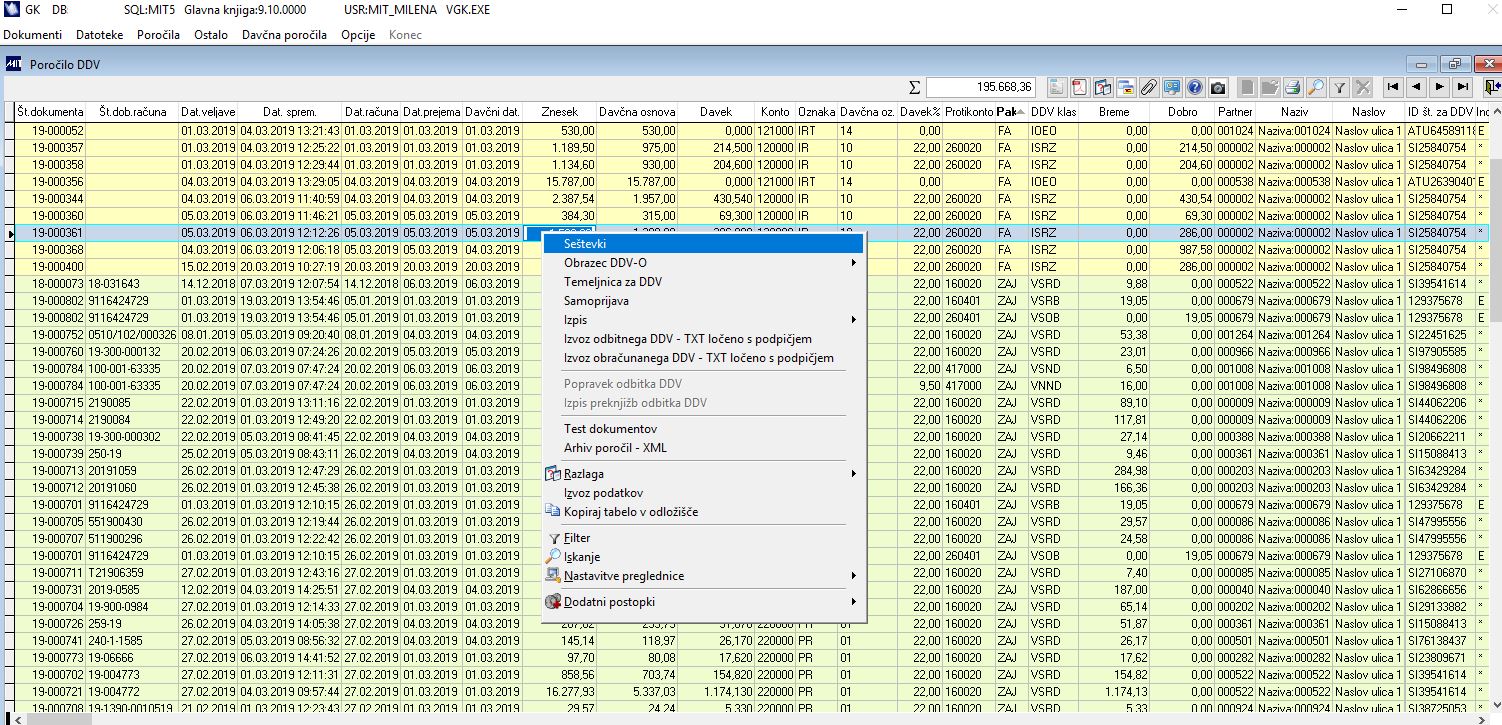Select Izvoz podatkov entry
1502x725 pixels.
703,493
